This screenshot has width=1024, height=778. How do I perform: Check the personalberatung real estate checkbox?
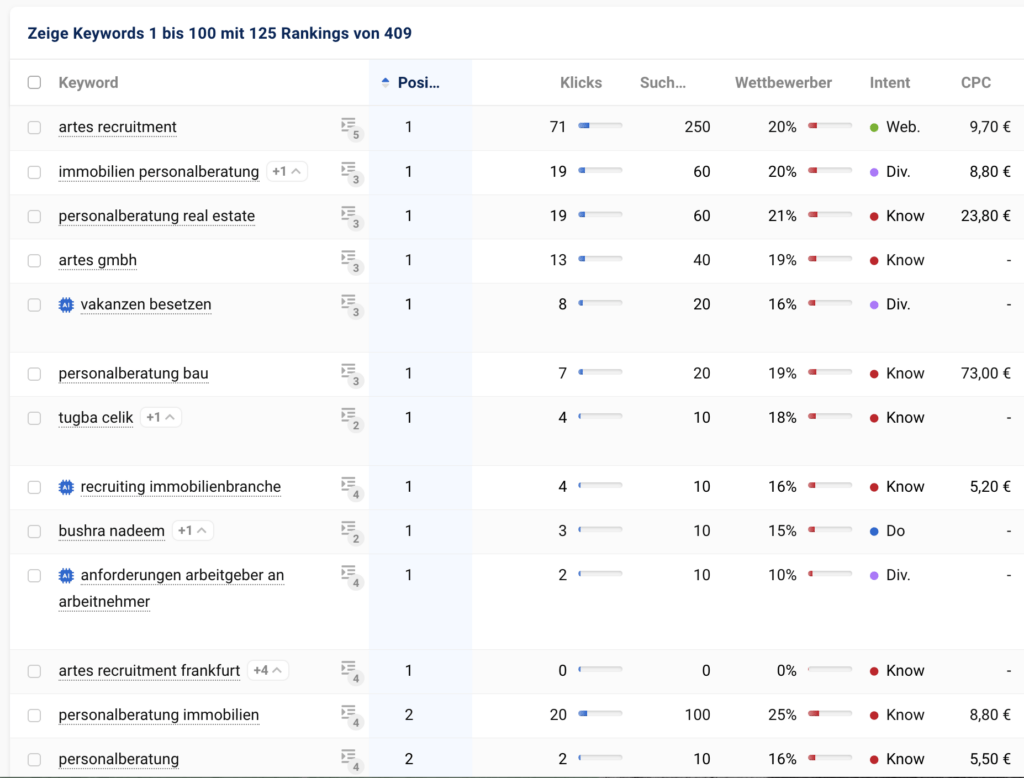coord(34,216)
